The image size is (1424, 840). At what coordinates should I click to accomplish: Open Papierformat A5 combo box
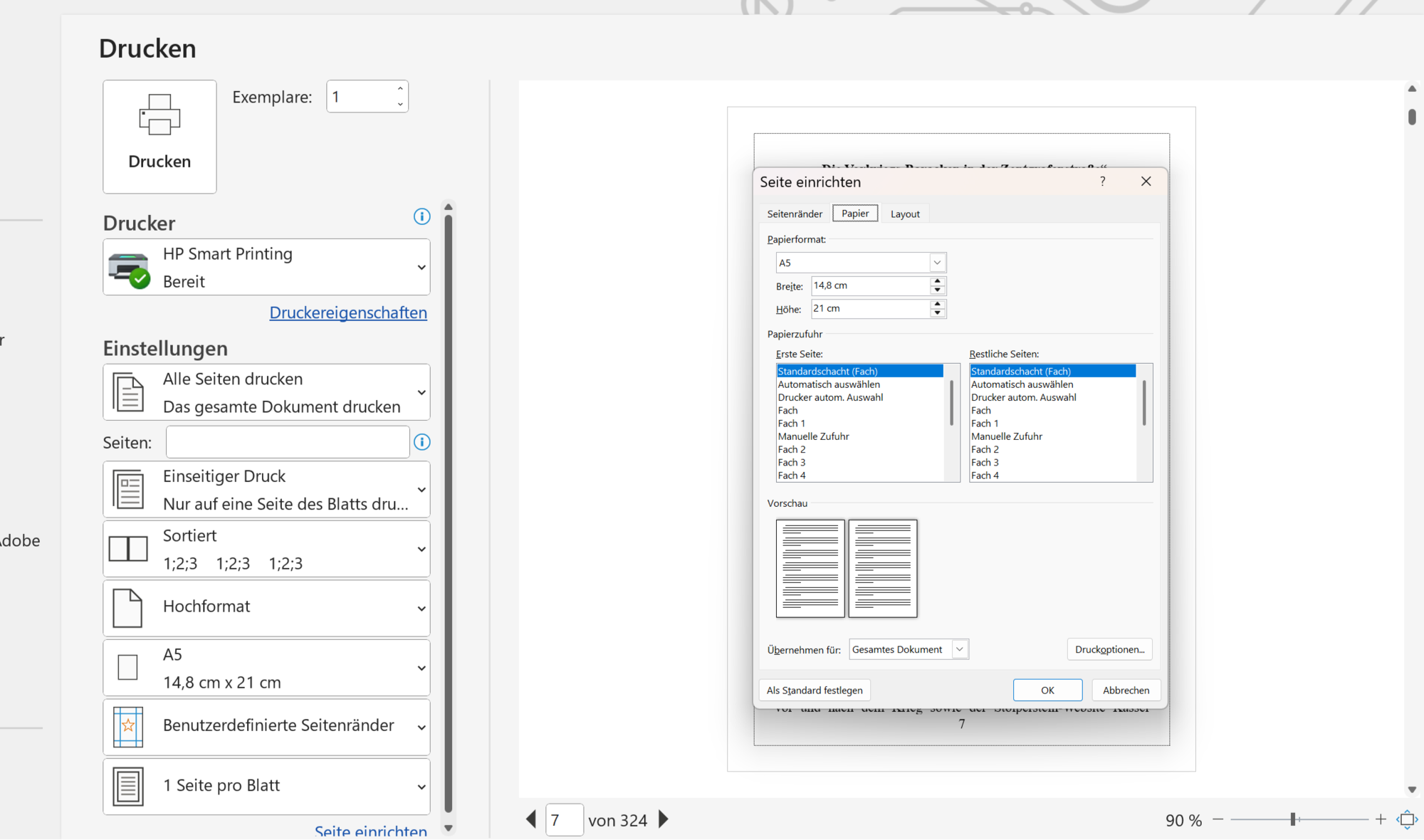(x=861, y=263)
